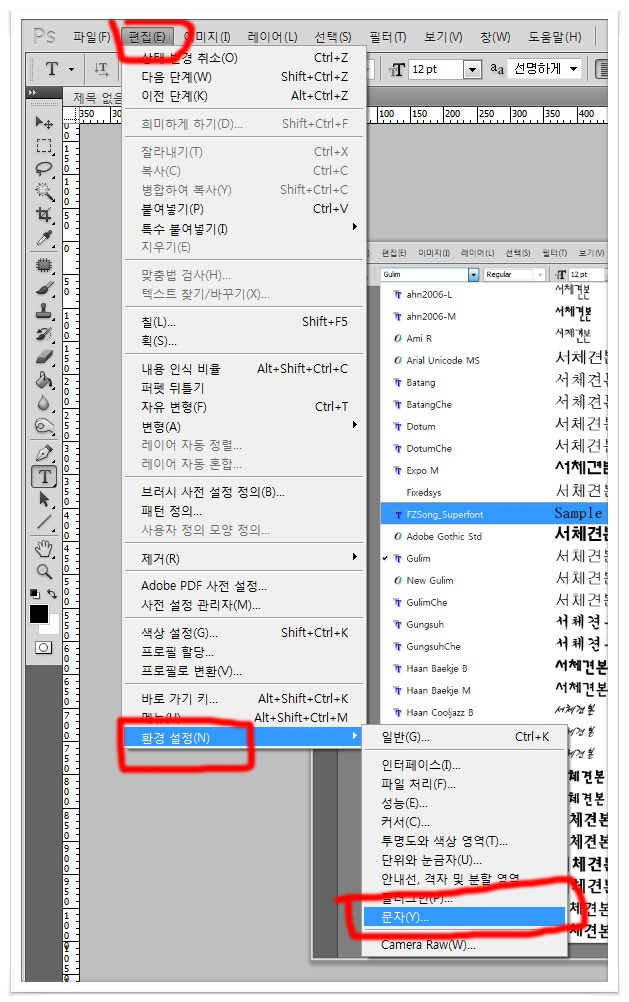Open the 창(W) menu
Viewport: 629px width, 1002px height.
pos(495,37)
